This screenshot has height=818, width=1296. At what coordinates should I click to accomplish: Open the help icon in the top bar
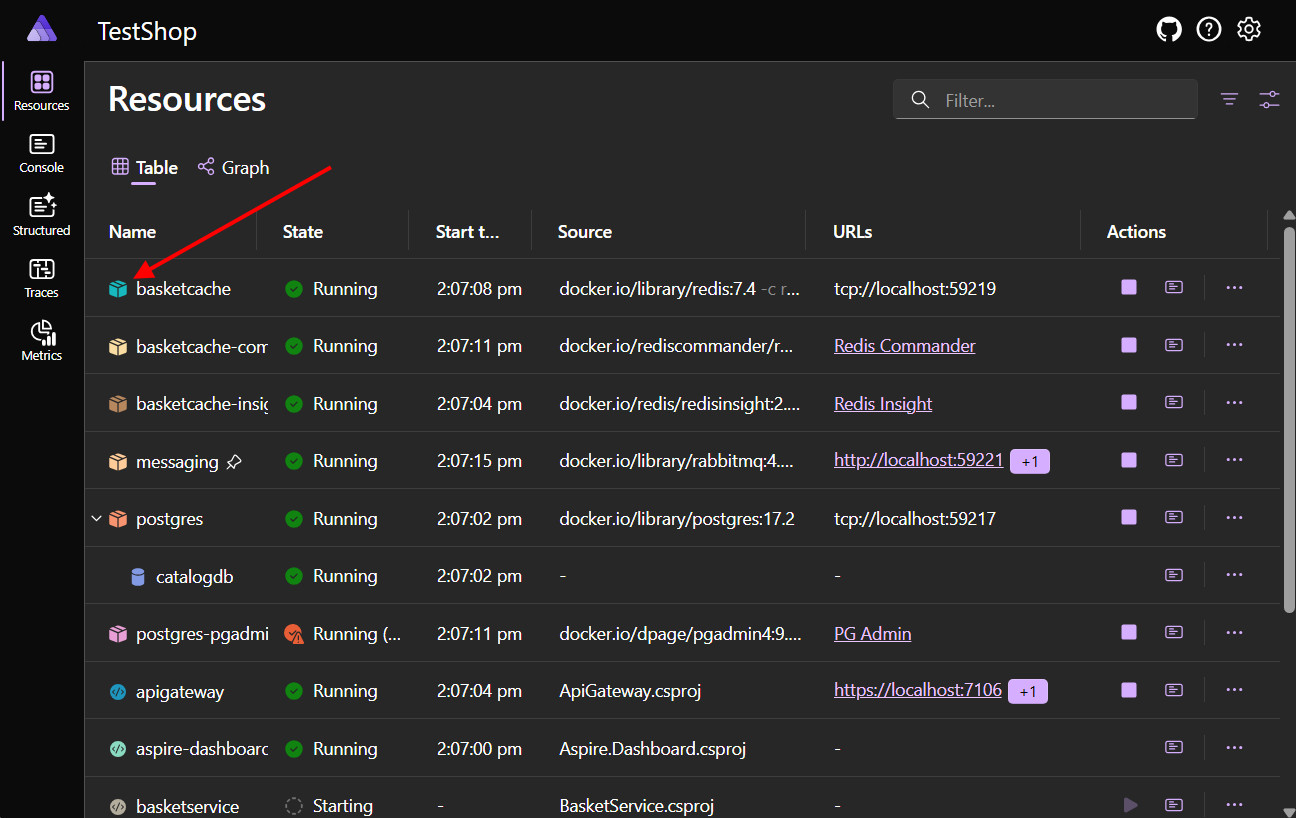(1209, 29)
